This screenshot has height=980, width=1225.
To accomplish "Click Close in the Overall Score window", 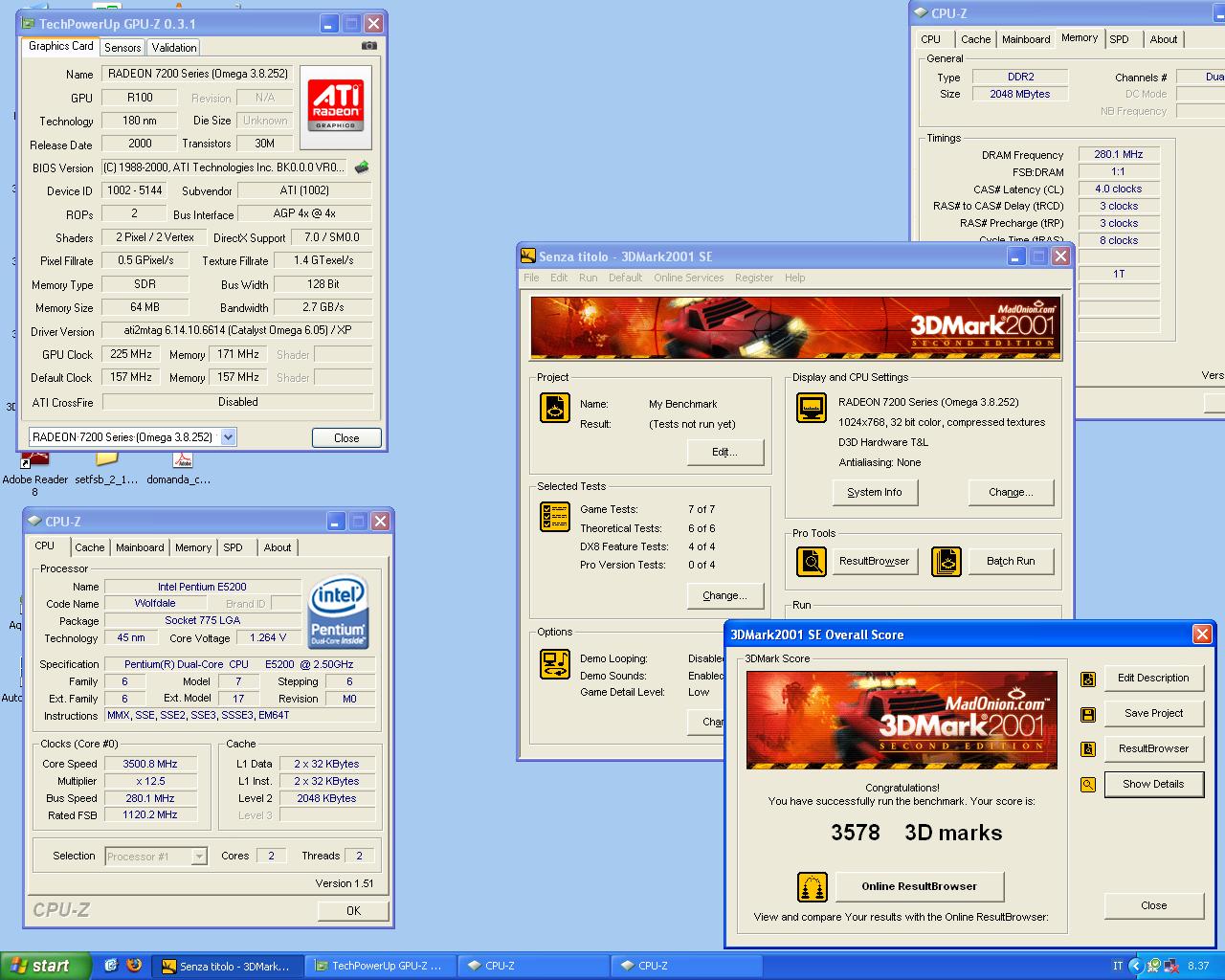I will pyautogui.click(x=1153, y=905).
